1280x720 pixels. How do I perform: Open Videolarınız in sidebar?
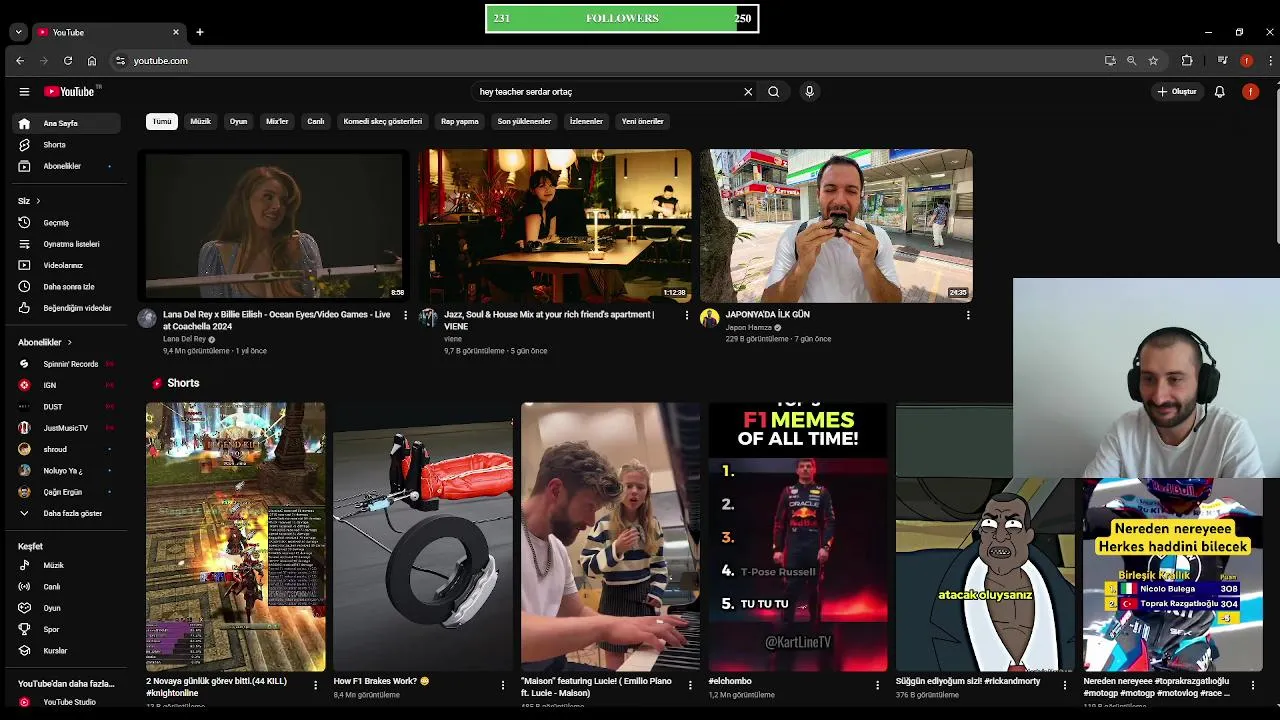pos(67,265)
